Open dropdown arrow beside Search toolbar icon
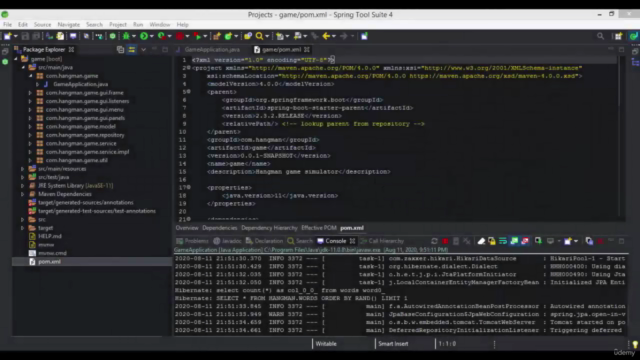640x360 pixels. [267, 36]
